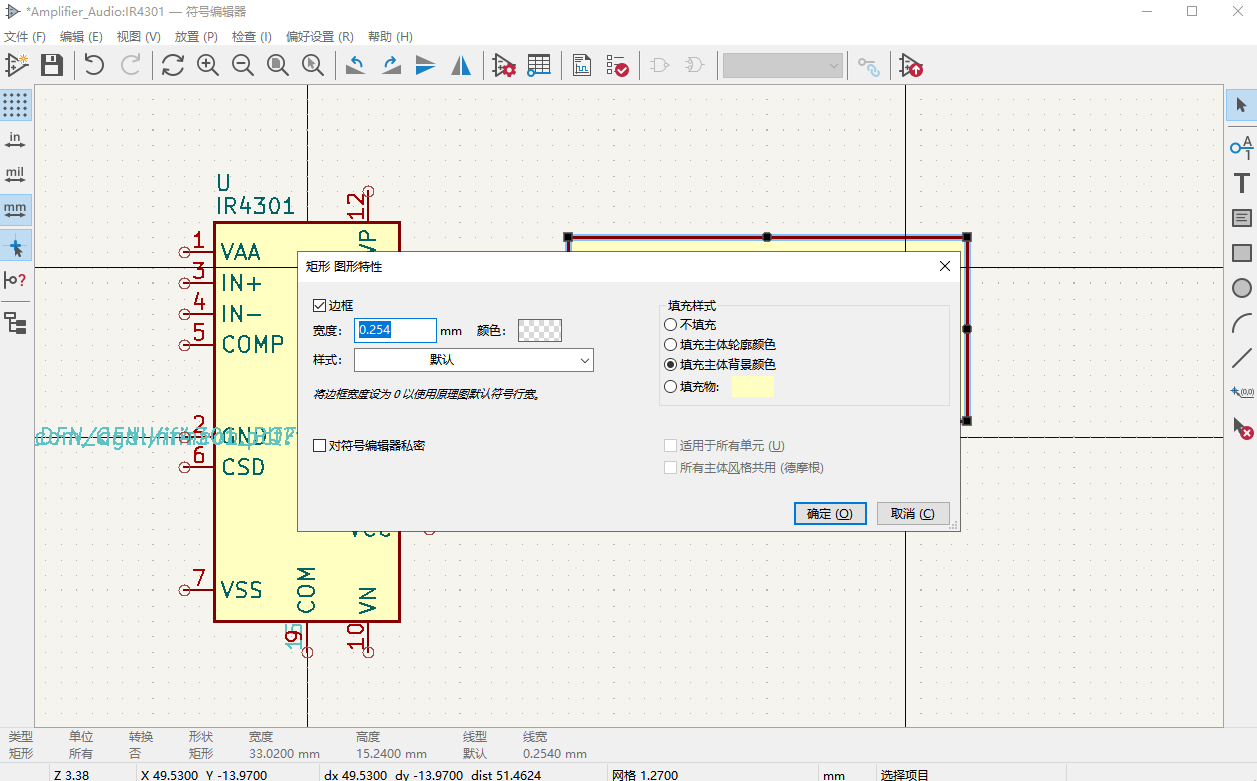Enable 对符号编辑器私密 option
Image resolution: width=1257 pixels, height=781 pixels.
[318, 445]
